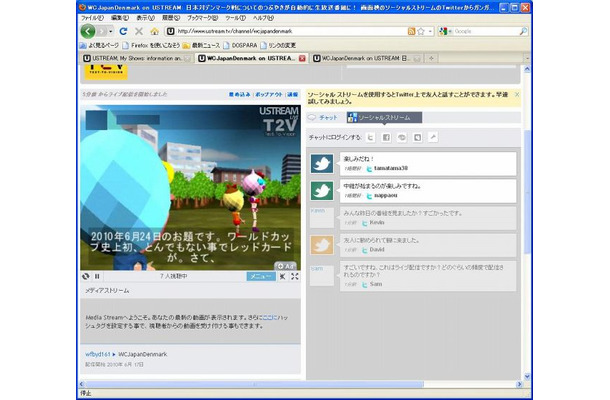Click tamatama38's Twitter avatar

(322, 163)
